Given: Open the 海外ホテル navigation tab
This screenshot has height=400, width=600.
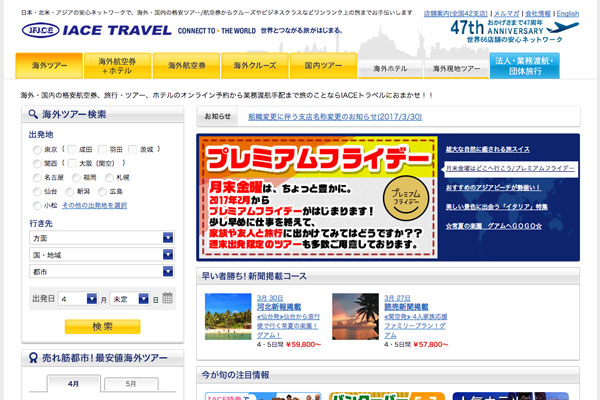Looking at the screenshot, I should point(390,69).
